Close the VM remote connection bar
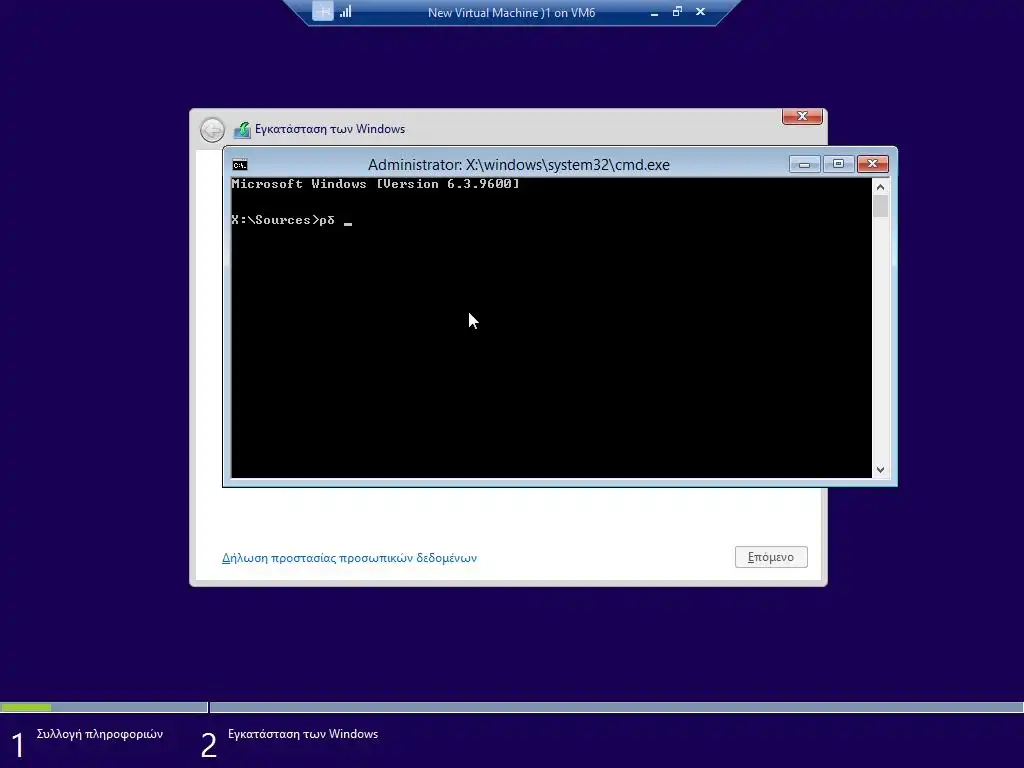 point(700,11)
